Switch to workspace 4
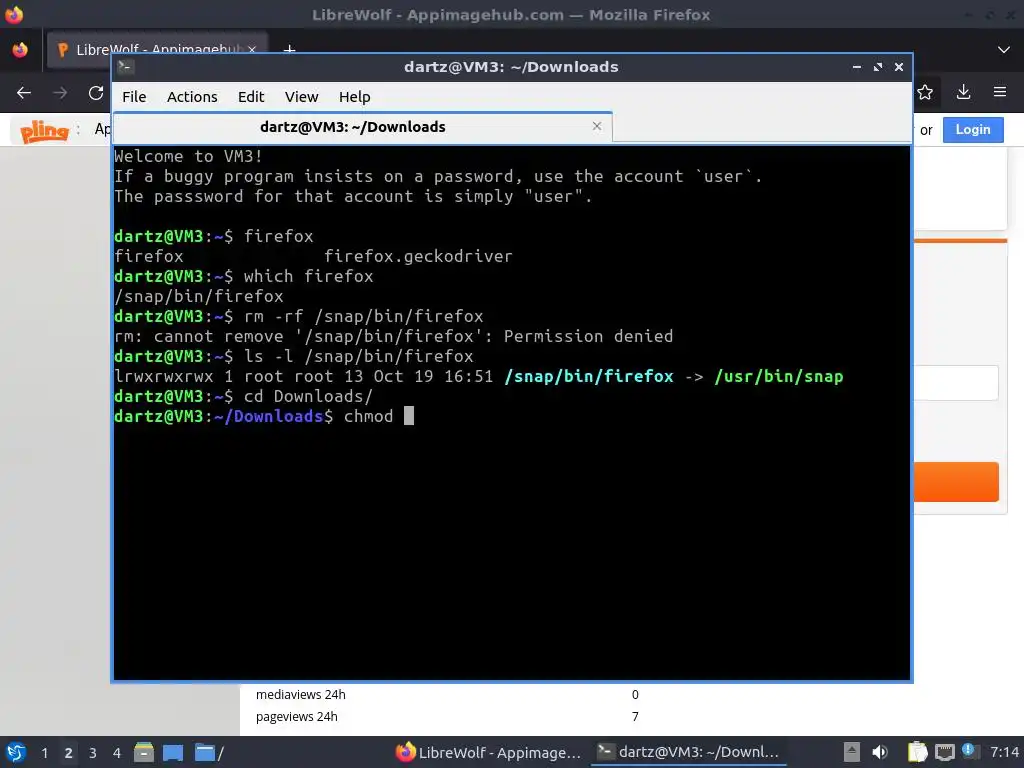The image size is (1024, 768). 117,753
